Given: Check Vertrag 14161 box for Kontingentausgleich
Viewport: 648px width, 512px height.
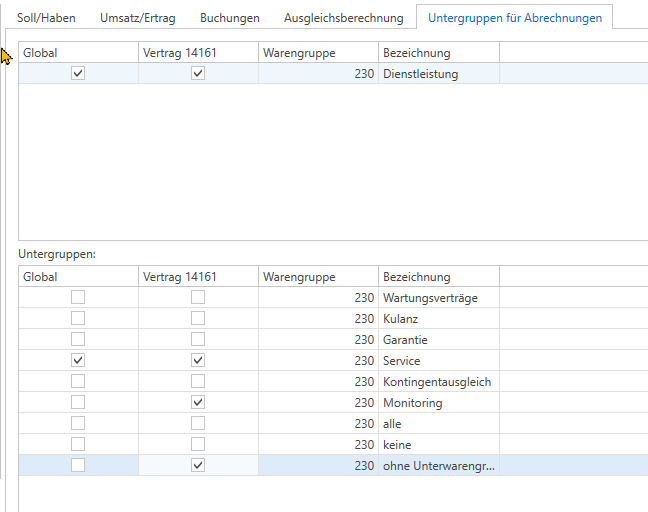Looking at the screenshot, I should [x=198, y=381].
